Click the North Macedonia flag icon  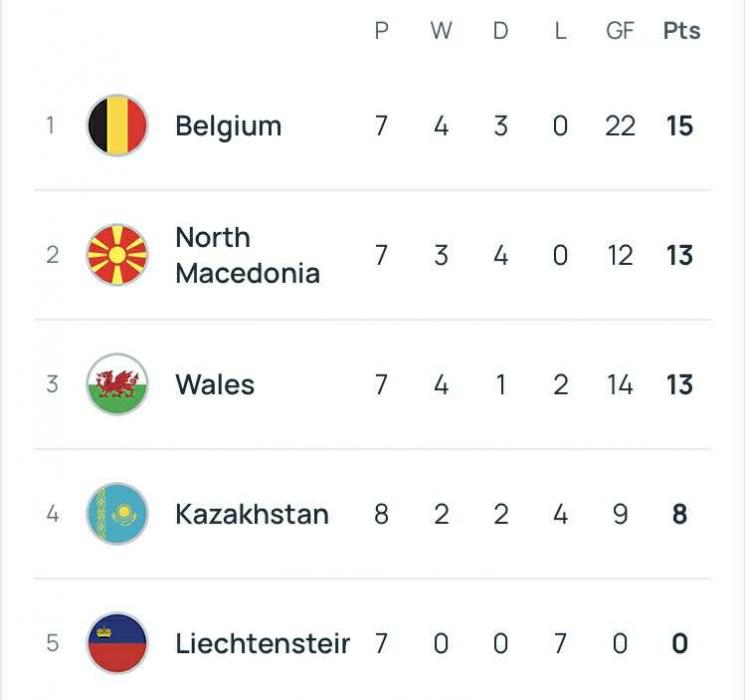click(118, 255)
